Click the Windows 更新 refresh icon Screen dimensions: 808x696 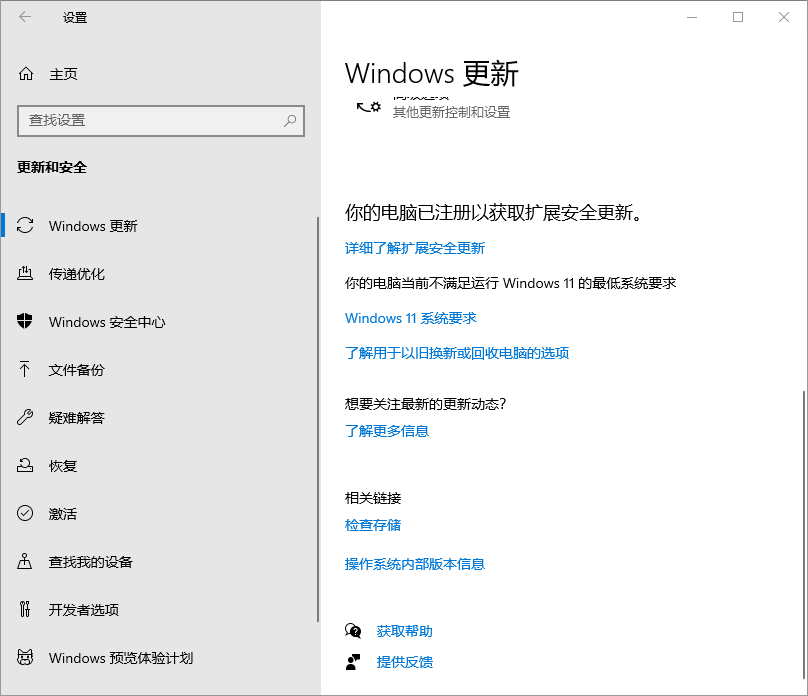coord(25,226)
